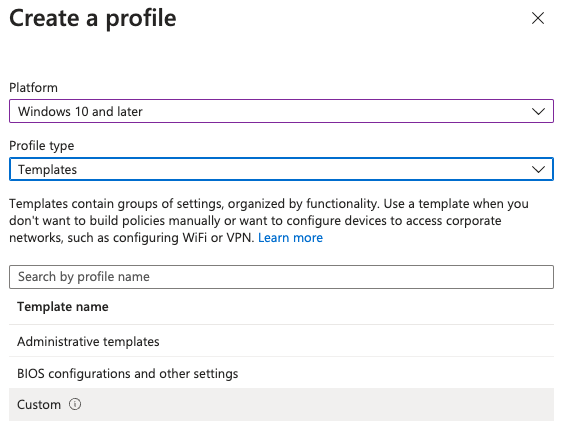Click the Profile type chevron arrow
Screen dimensions: 570x429
[538, 169]
